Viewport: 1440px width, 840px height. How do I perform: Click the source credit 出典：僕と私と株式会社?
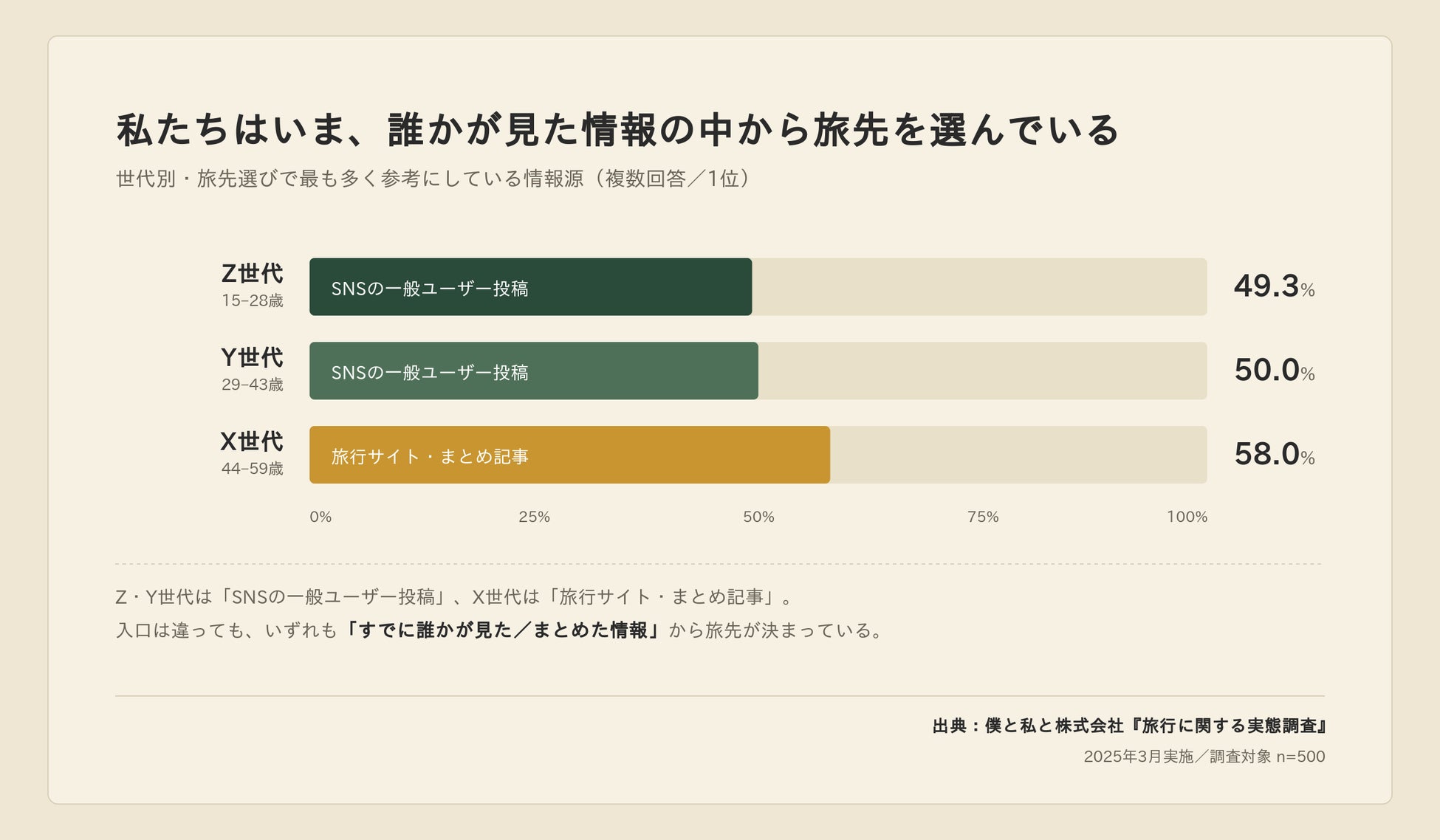(1128, 726)
